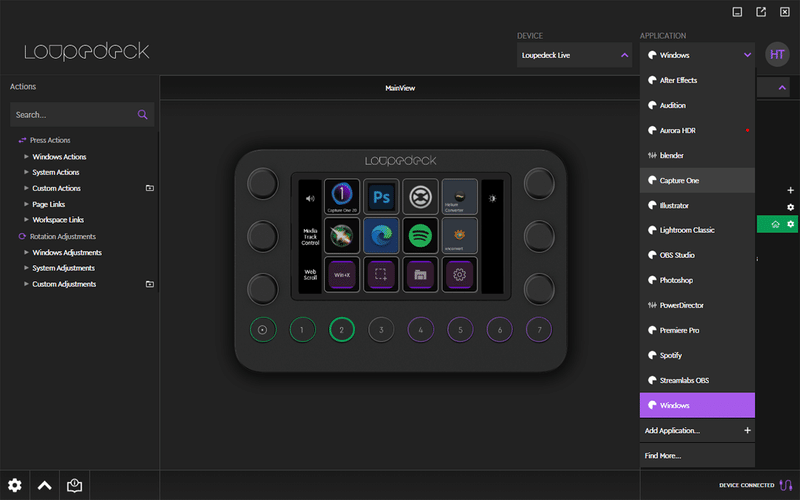The height and width of the screenshot is (500, 800).
Task: Click add folder icon beside Custom Adjustments
Action: (149, 284)
